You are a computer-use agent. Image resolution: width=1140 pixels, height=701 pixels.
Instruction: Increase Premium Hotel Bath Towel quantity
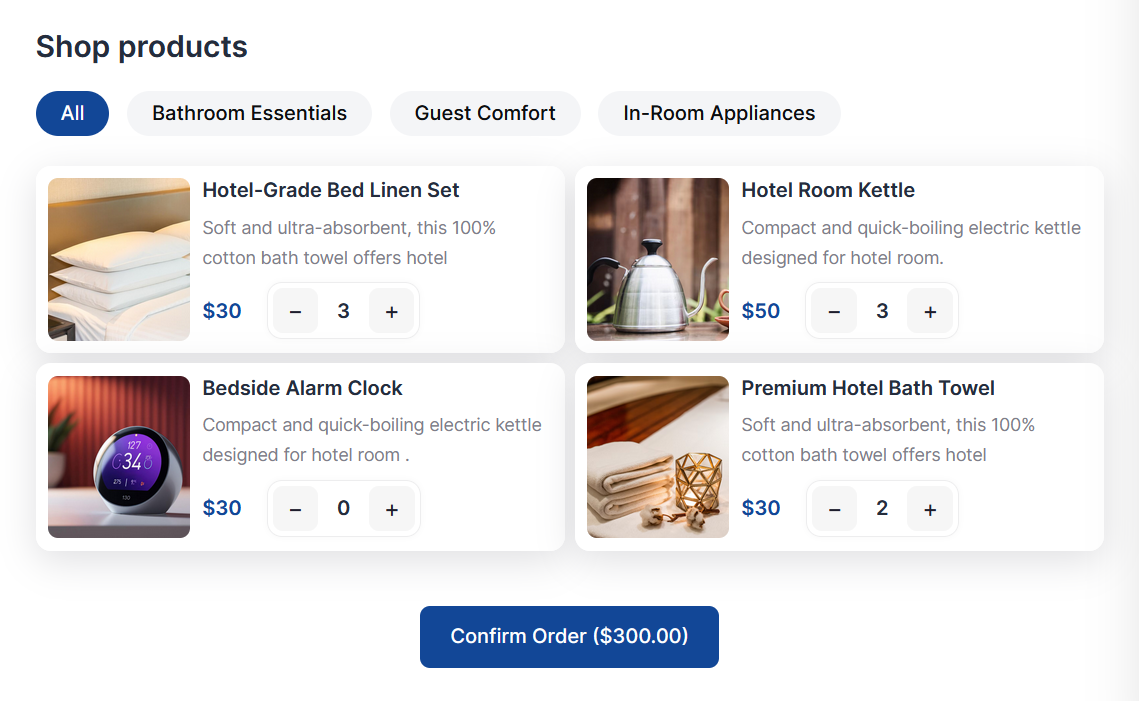click(930, 509)
